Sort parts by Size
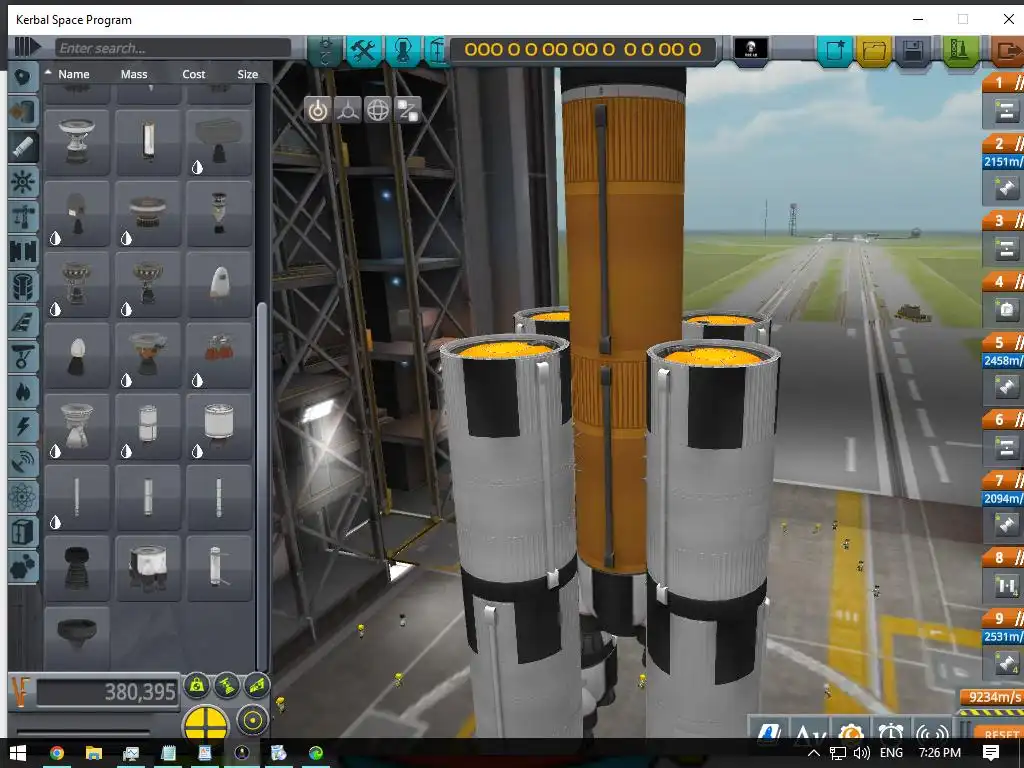The width and height of the screenshot is (1024, 768). [248, 74]
